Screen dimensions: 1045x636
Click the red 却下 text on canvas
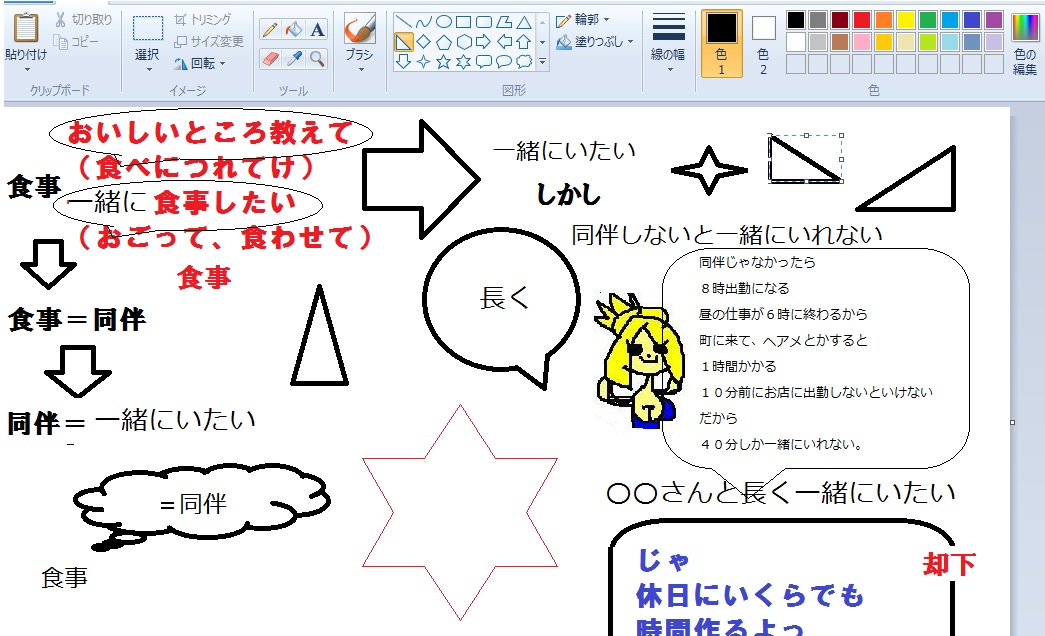click(949, 565)
